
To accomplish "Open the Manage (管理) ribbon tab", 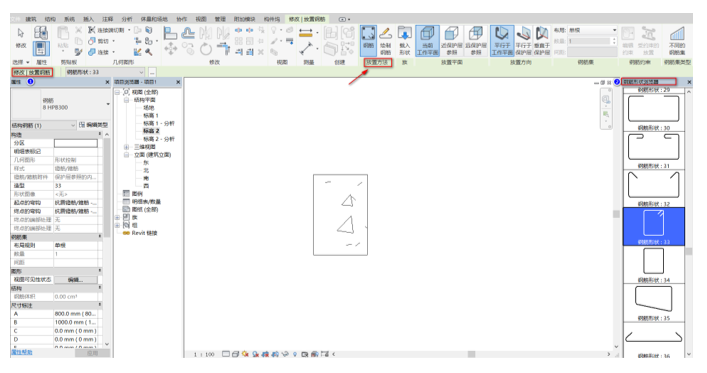I will pos(220,19).
